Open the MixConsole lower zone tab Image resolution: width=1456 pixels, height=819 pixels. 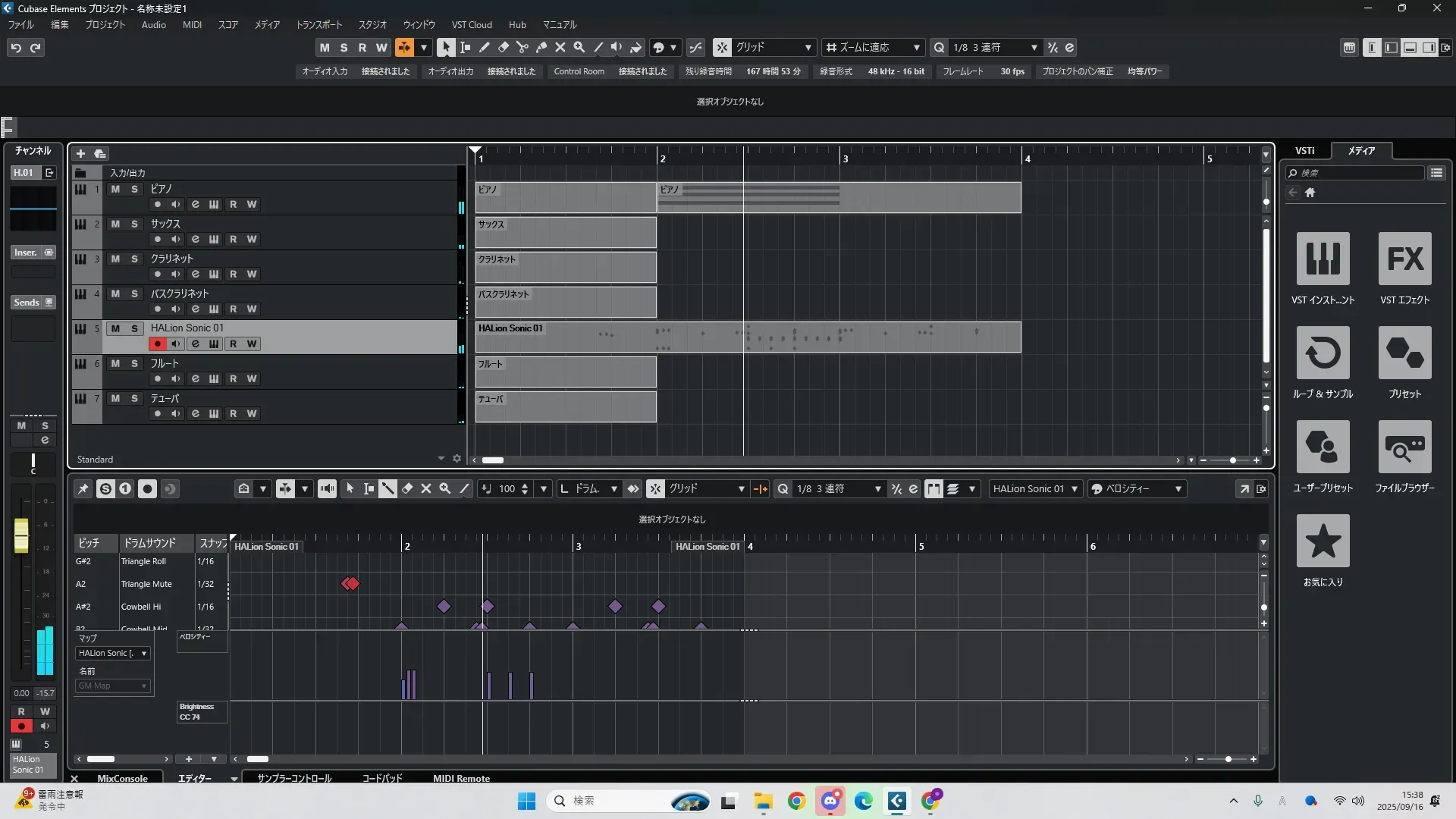tap(122, 778)
